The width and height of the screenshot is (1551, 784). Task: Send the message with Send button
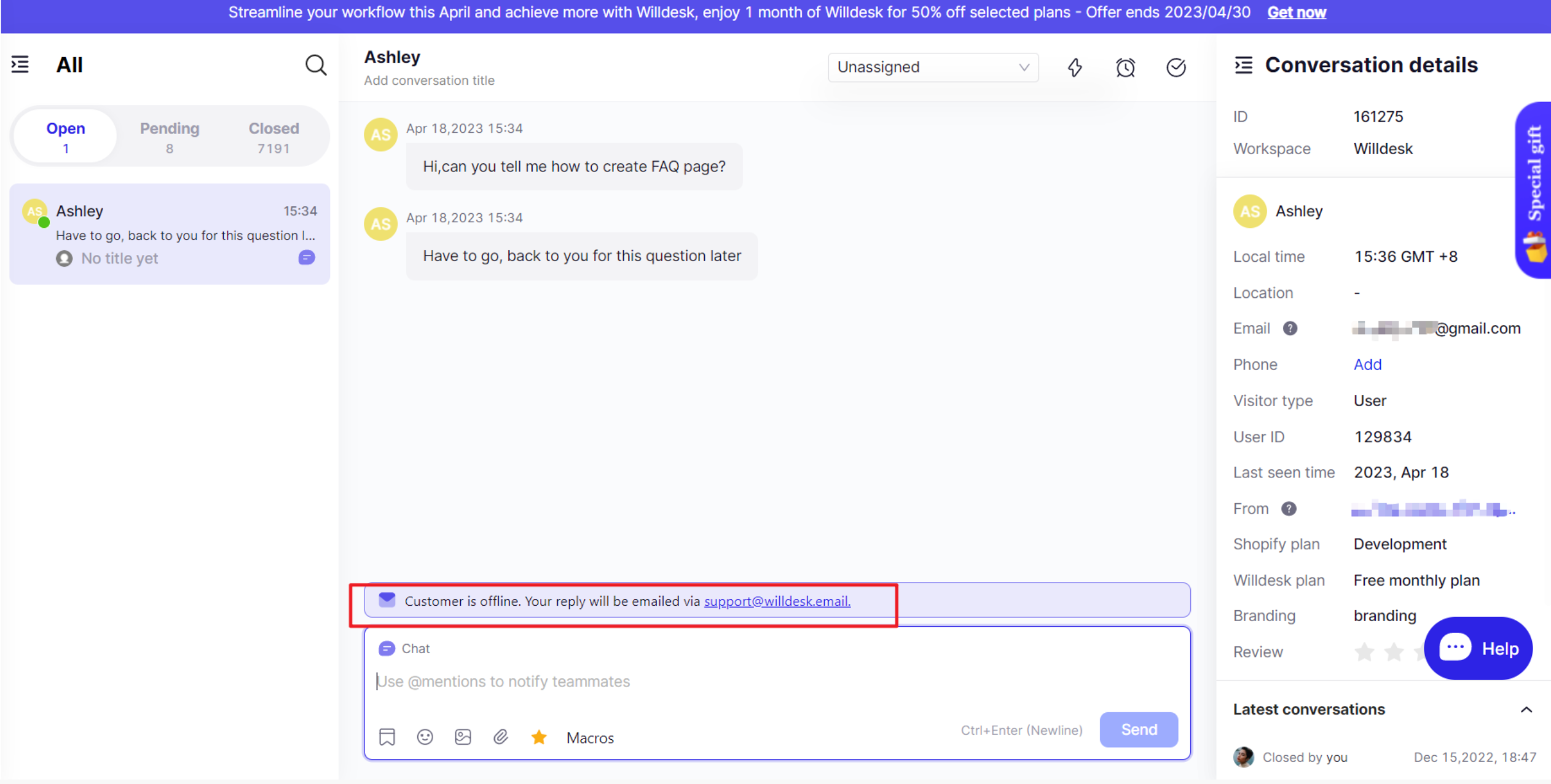point(1139,729)
